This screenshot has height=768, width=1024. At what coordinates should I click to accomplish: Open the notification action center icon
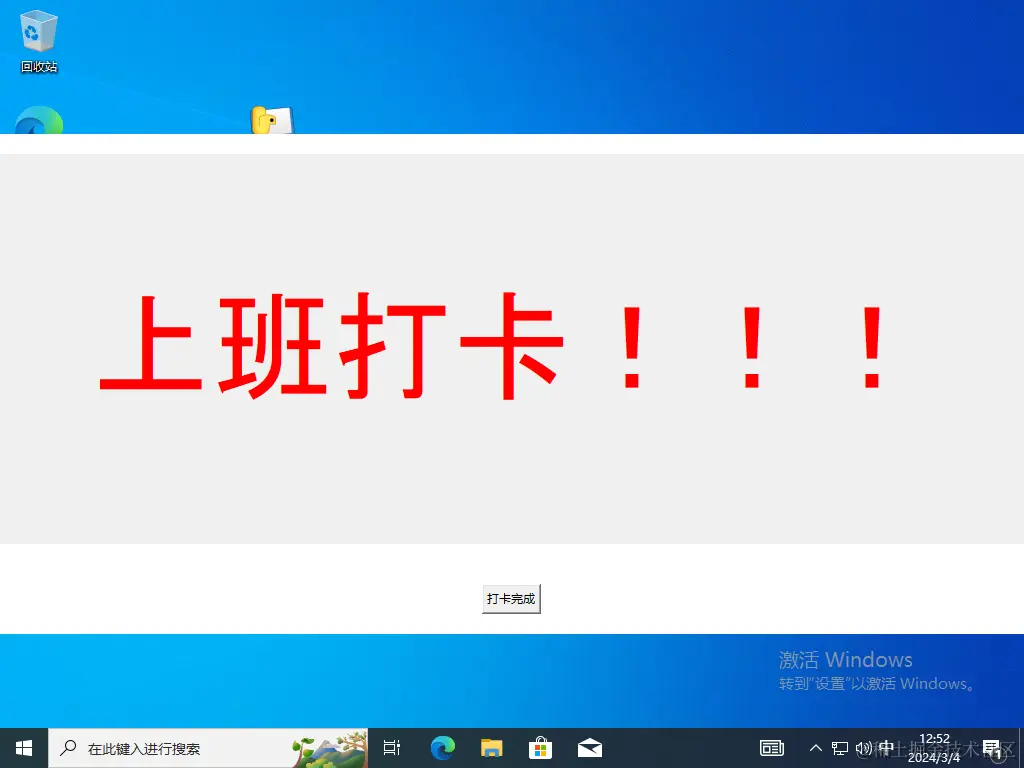pos(991,748)
